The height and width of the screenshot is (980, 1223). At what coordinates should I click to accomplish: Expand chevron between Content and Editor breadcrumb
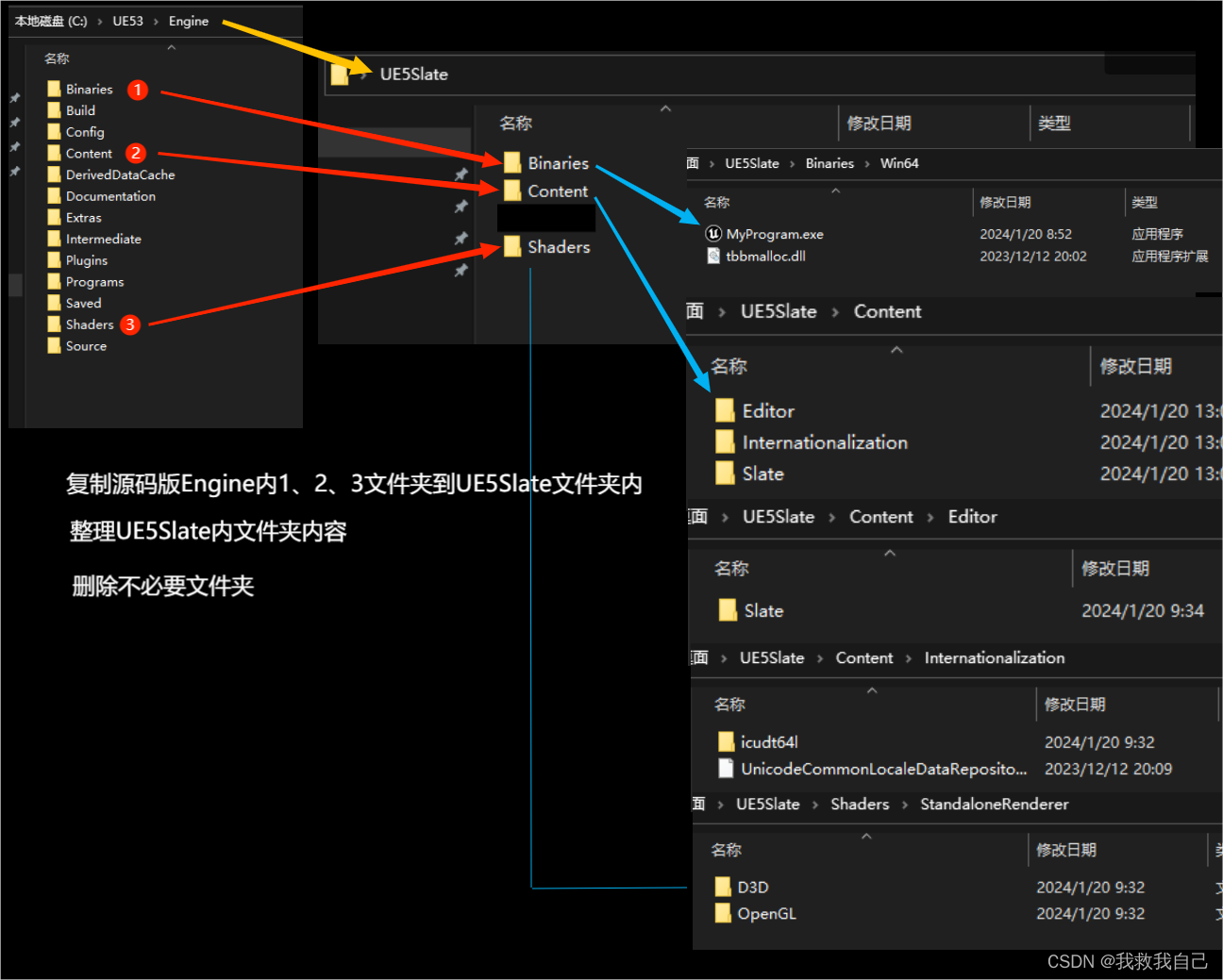(930, 517)
